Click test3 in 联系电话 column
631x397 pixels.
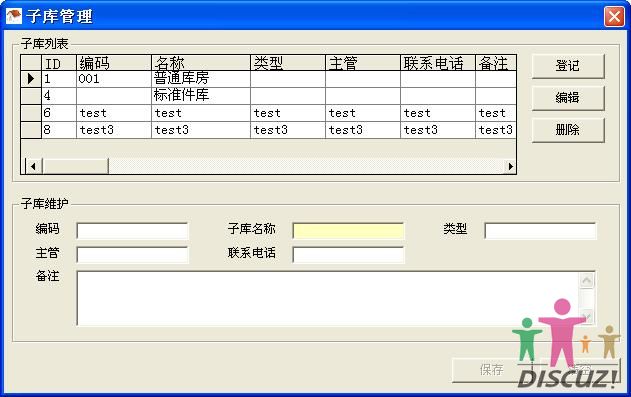click(x=438, y=130)
